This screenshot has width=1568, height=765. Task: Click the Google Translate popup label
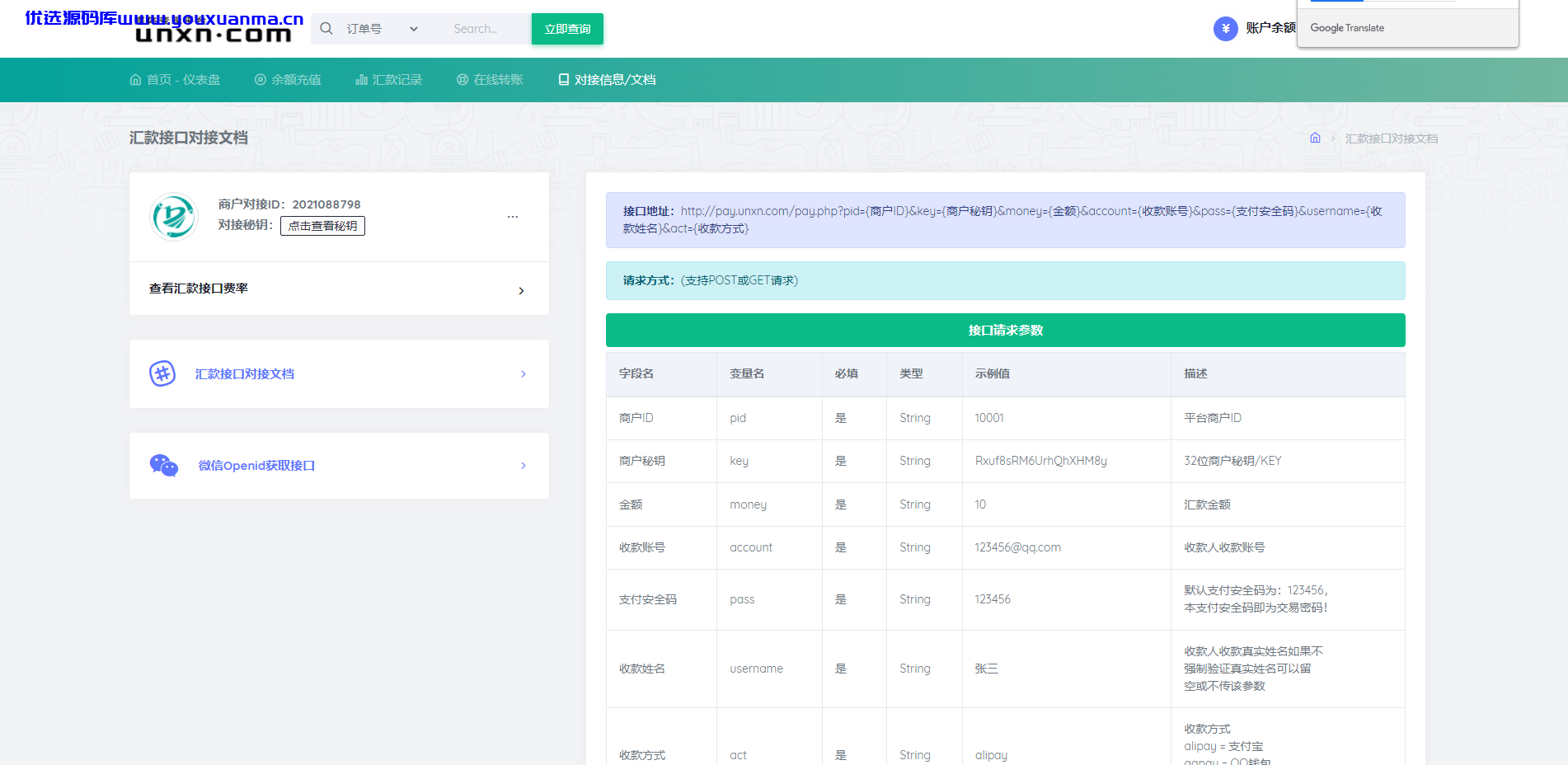(1347, 28)
